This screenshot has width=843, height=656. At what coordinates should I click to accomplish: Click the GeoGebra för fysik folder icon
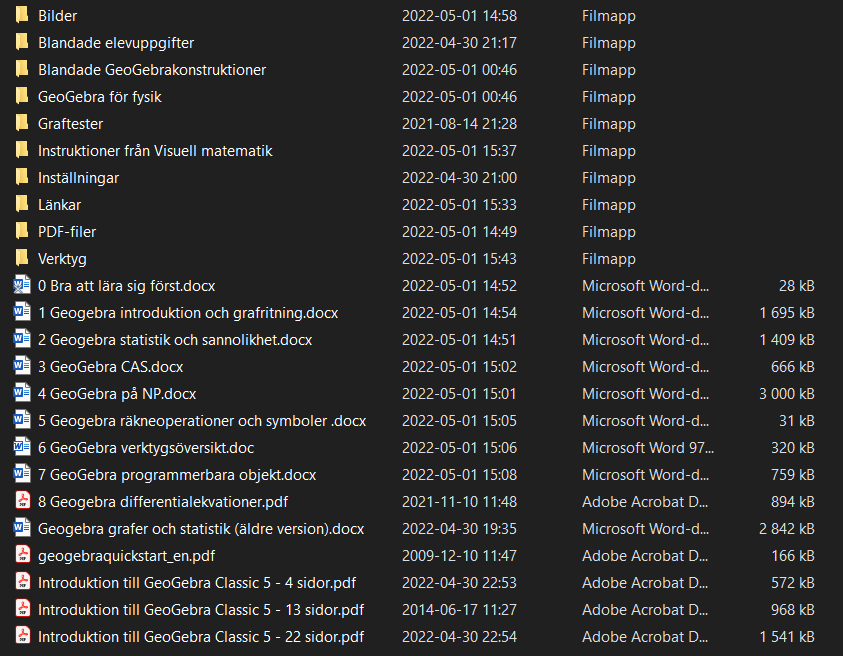[22, 97]
